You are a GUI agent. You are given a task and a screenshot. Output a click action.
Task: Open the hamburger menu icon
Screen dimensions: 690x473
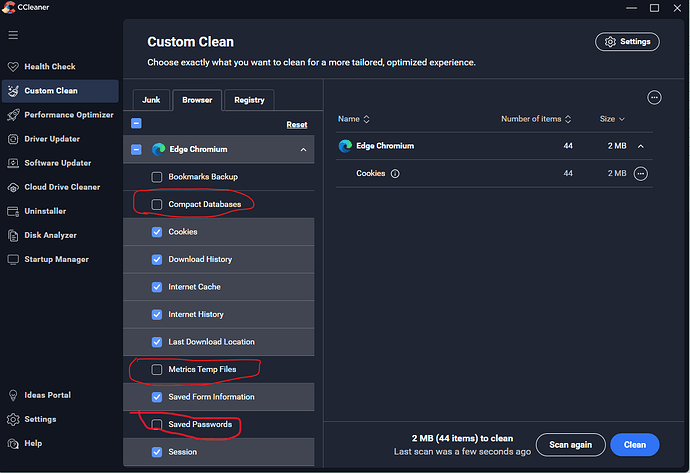coord(13,35)
